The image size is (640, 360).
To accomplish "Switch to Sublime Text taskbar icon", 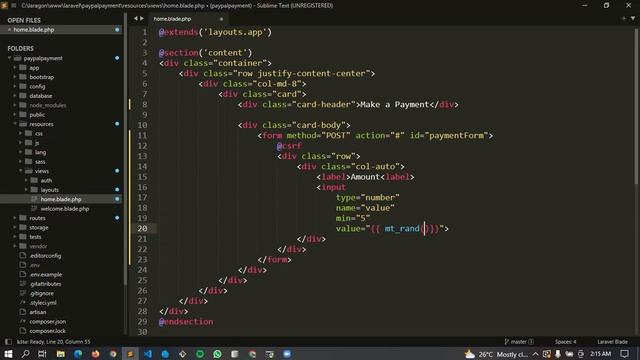I will [130, 354].
